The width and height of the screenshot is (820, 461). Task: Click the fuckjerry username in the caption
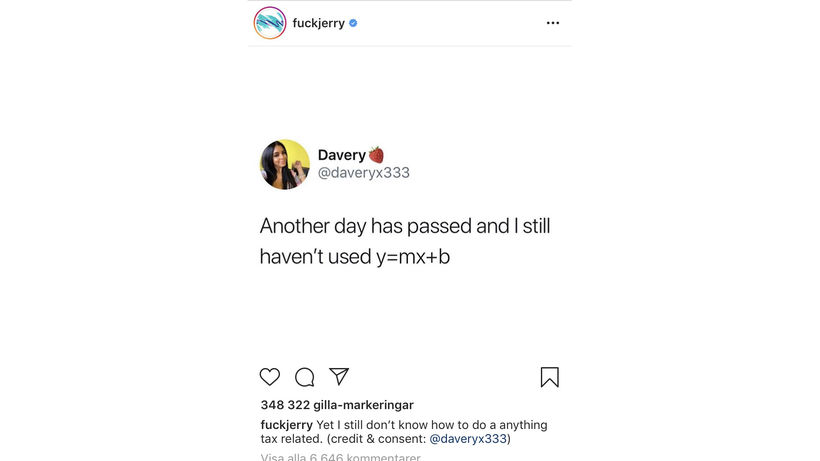click(x=287, y=425)
